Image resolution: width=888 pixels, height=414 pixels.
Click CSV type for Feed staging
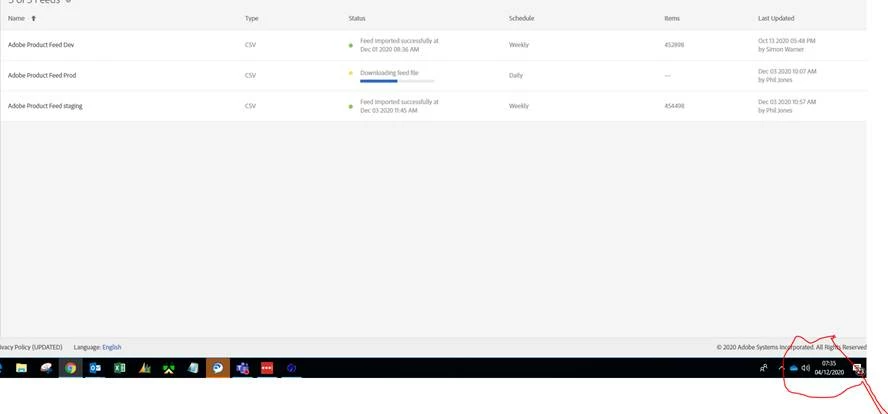[250, 106]
